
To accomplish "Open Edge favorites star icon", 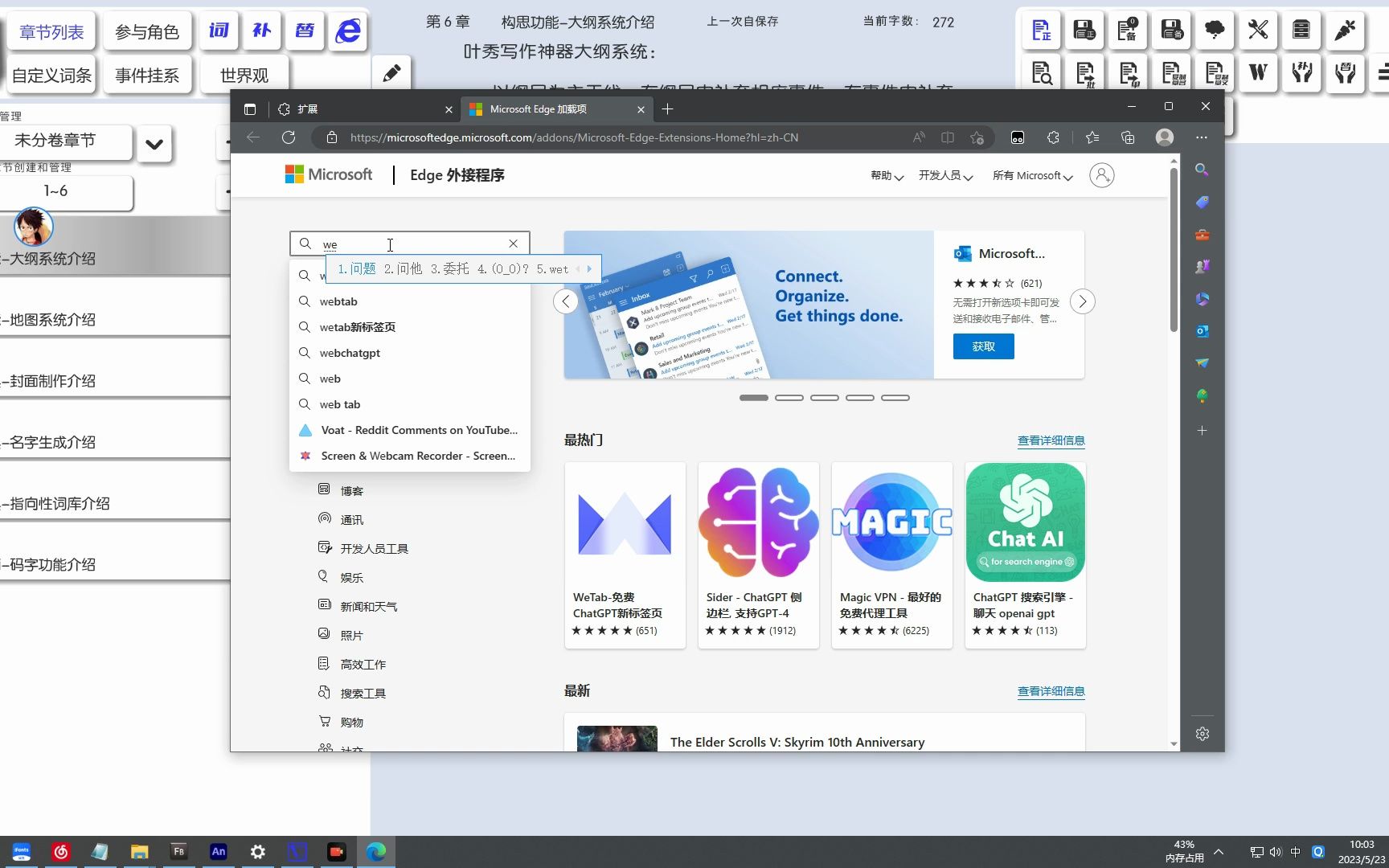I will pos(1092,137).
